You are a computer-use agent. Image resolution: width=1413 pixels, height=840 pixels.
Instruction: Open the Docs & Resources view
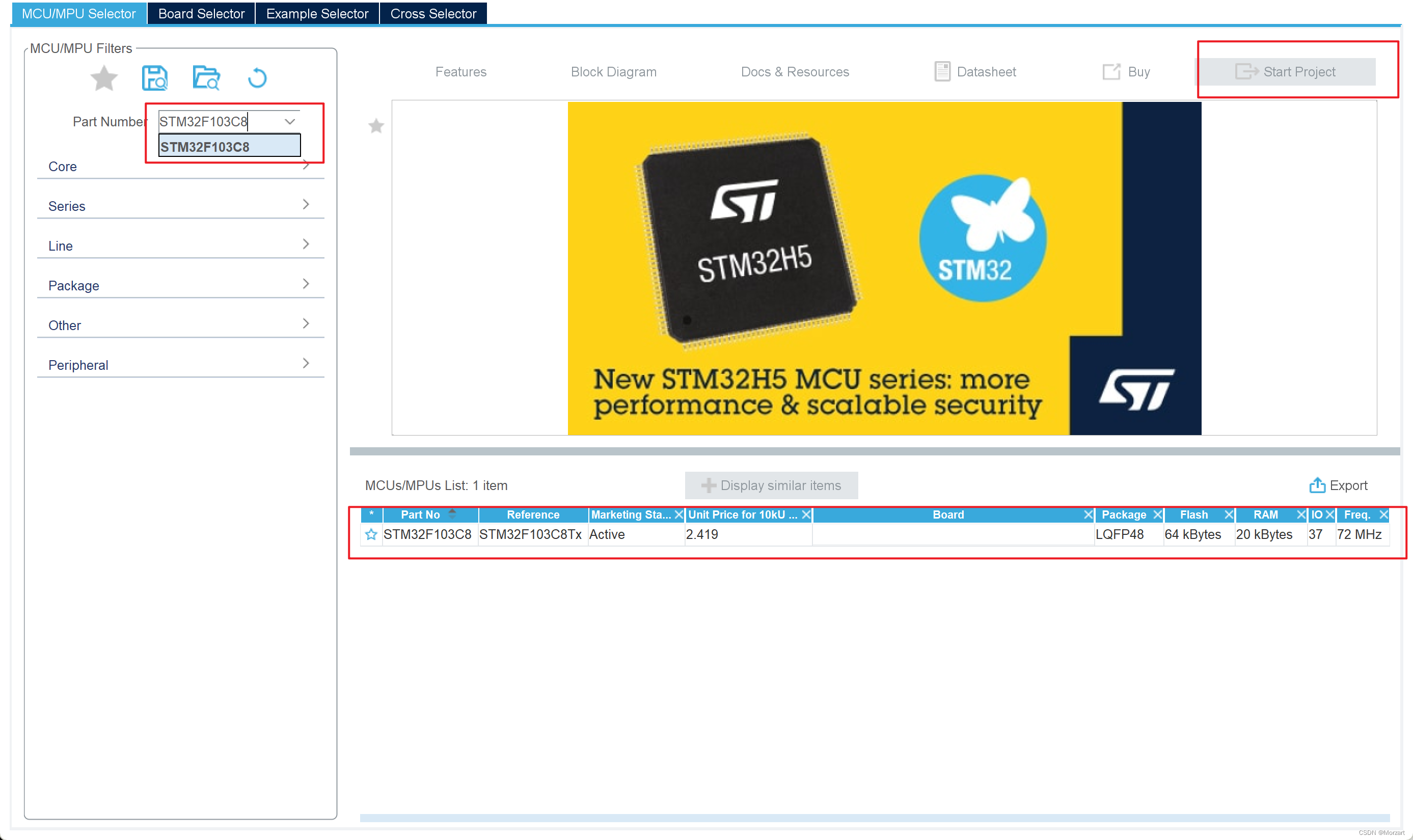795,72
